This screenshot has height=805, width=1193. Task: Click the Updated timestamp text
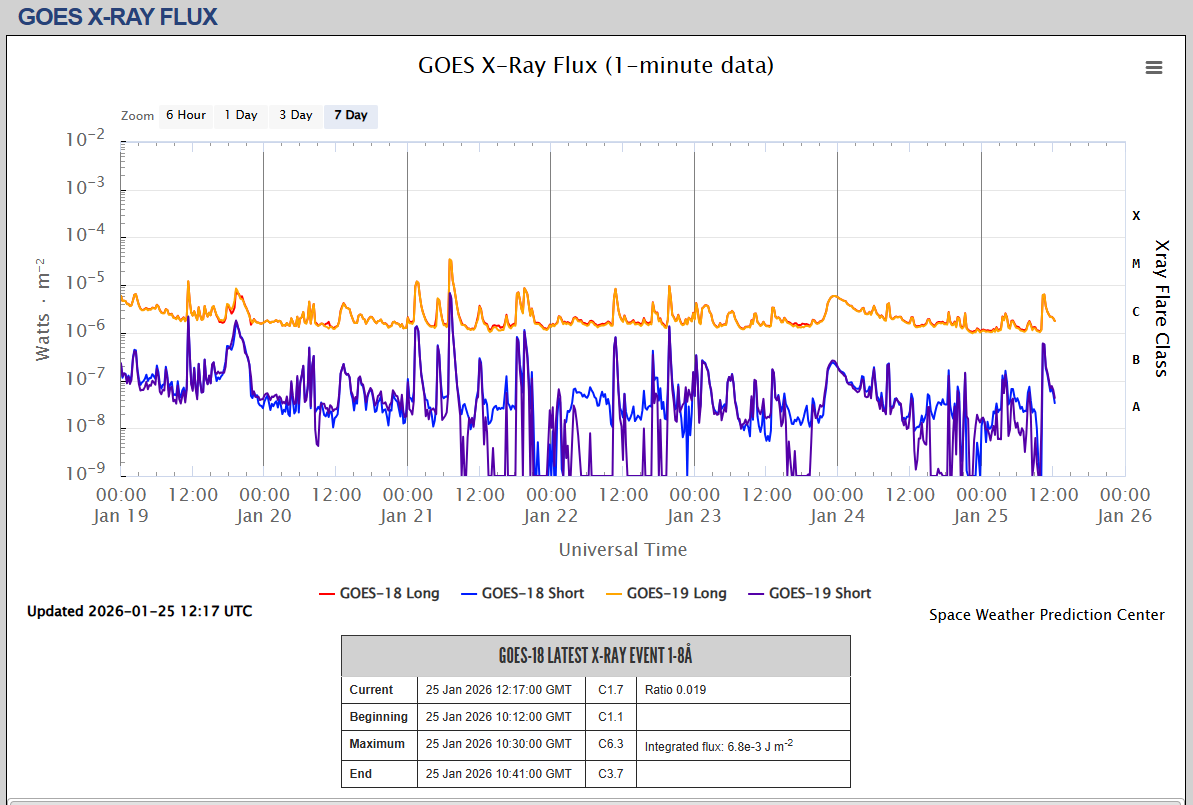[139, 611]
